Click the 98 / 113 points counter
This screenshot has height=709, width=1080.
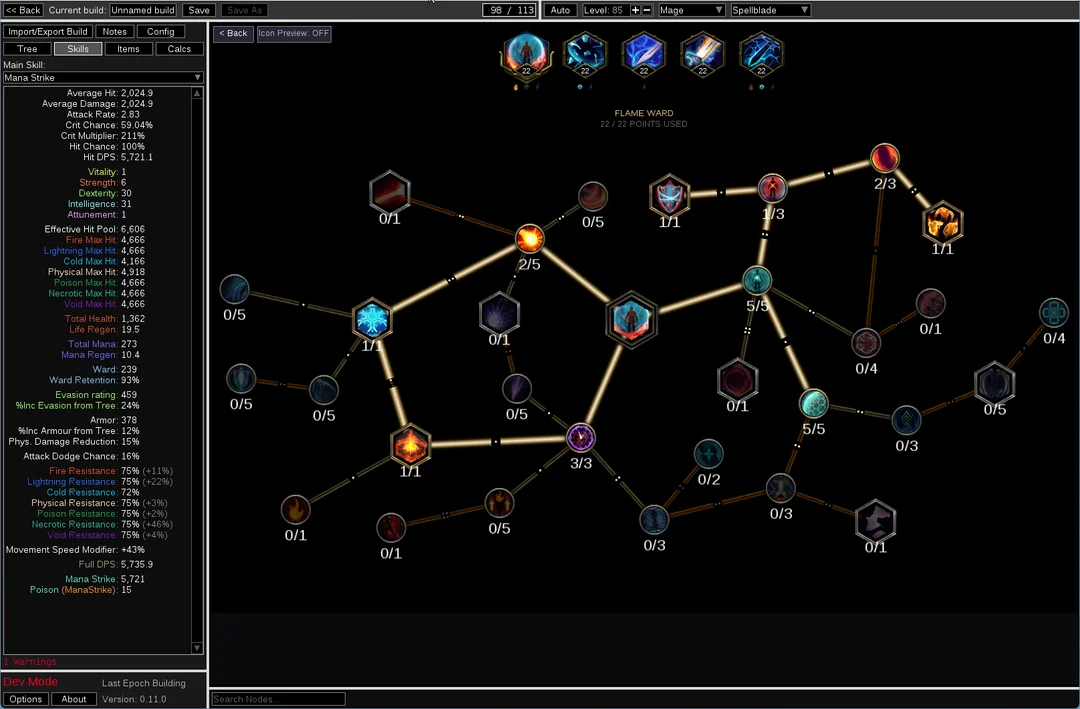point(508,10)
